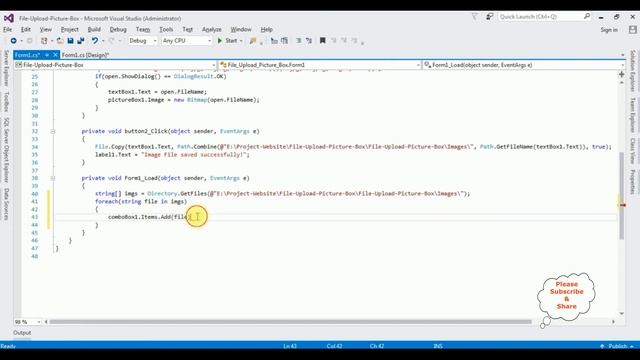640x360 pixels.
Task: Open the Window menu
Action: point(241,29)
